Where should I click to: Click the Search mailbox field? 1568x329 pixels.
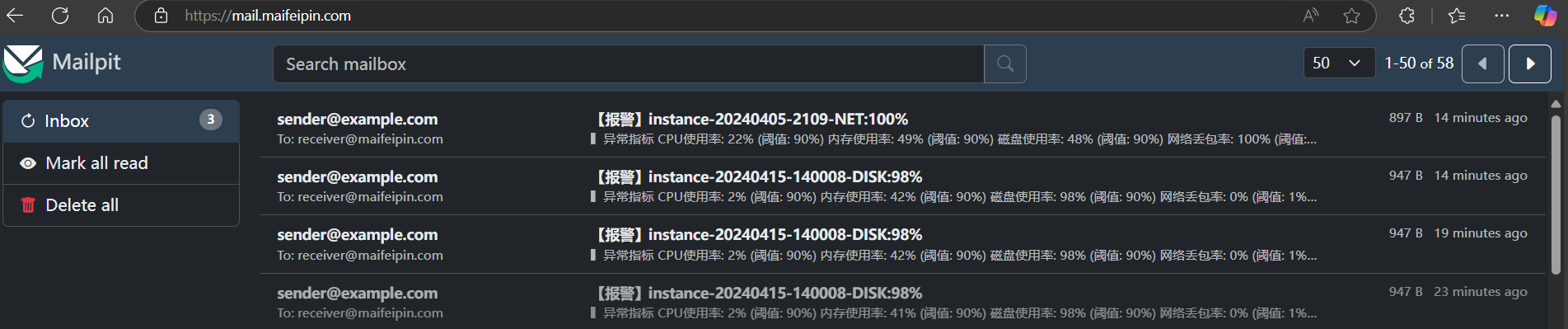tap(628, 63)
